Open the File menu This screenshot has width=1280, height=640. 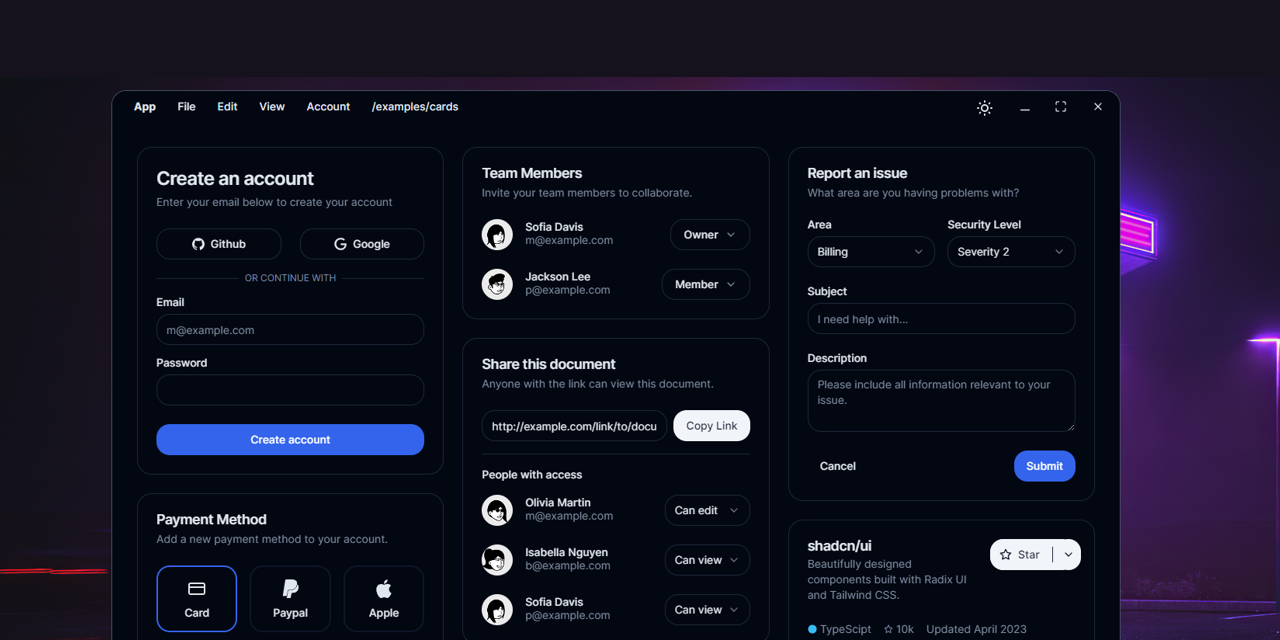186,106
